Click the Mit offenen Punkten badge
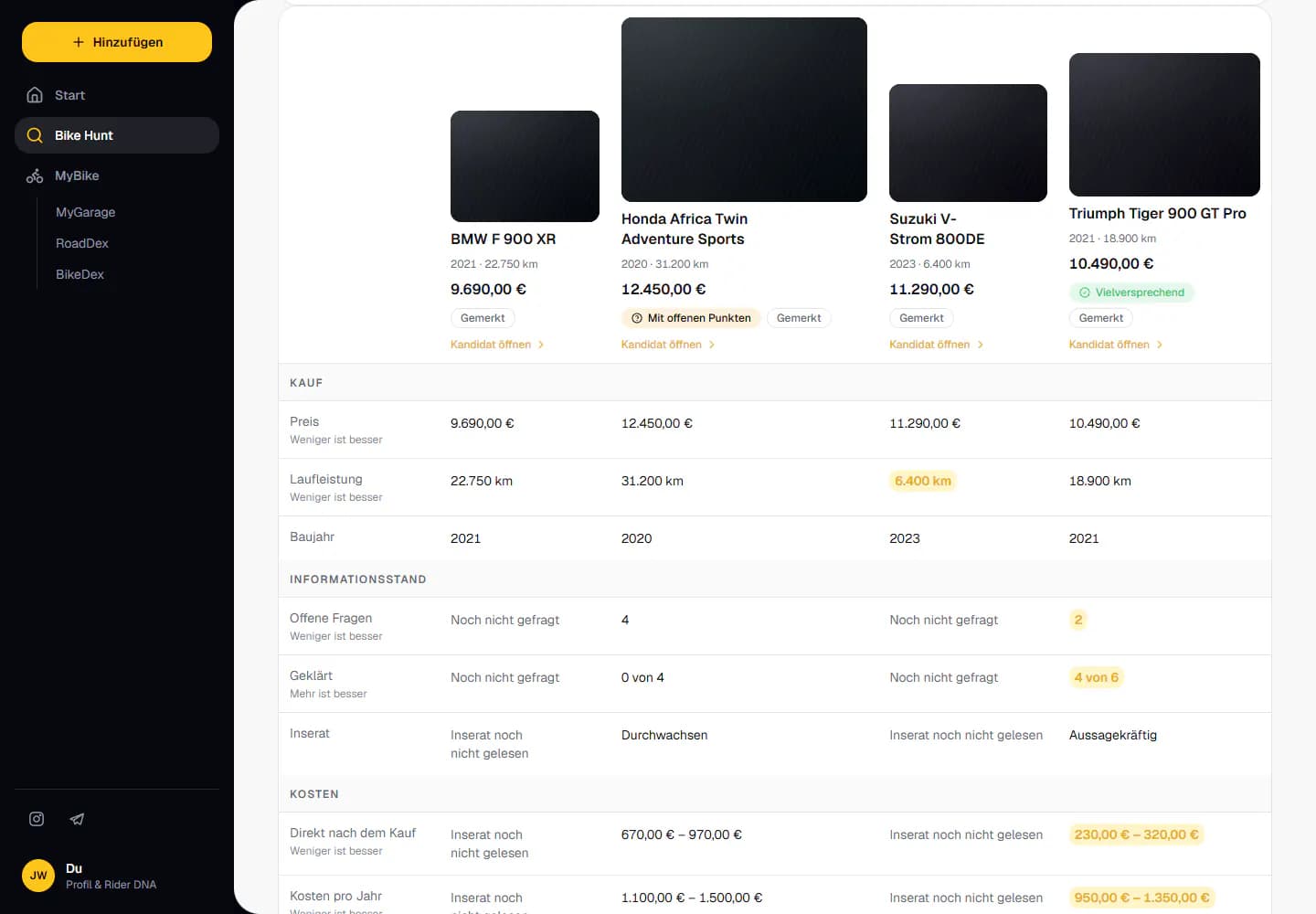Viewport: 1316px width, 914px height. tap(691, 318)
